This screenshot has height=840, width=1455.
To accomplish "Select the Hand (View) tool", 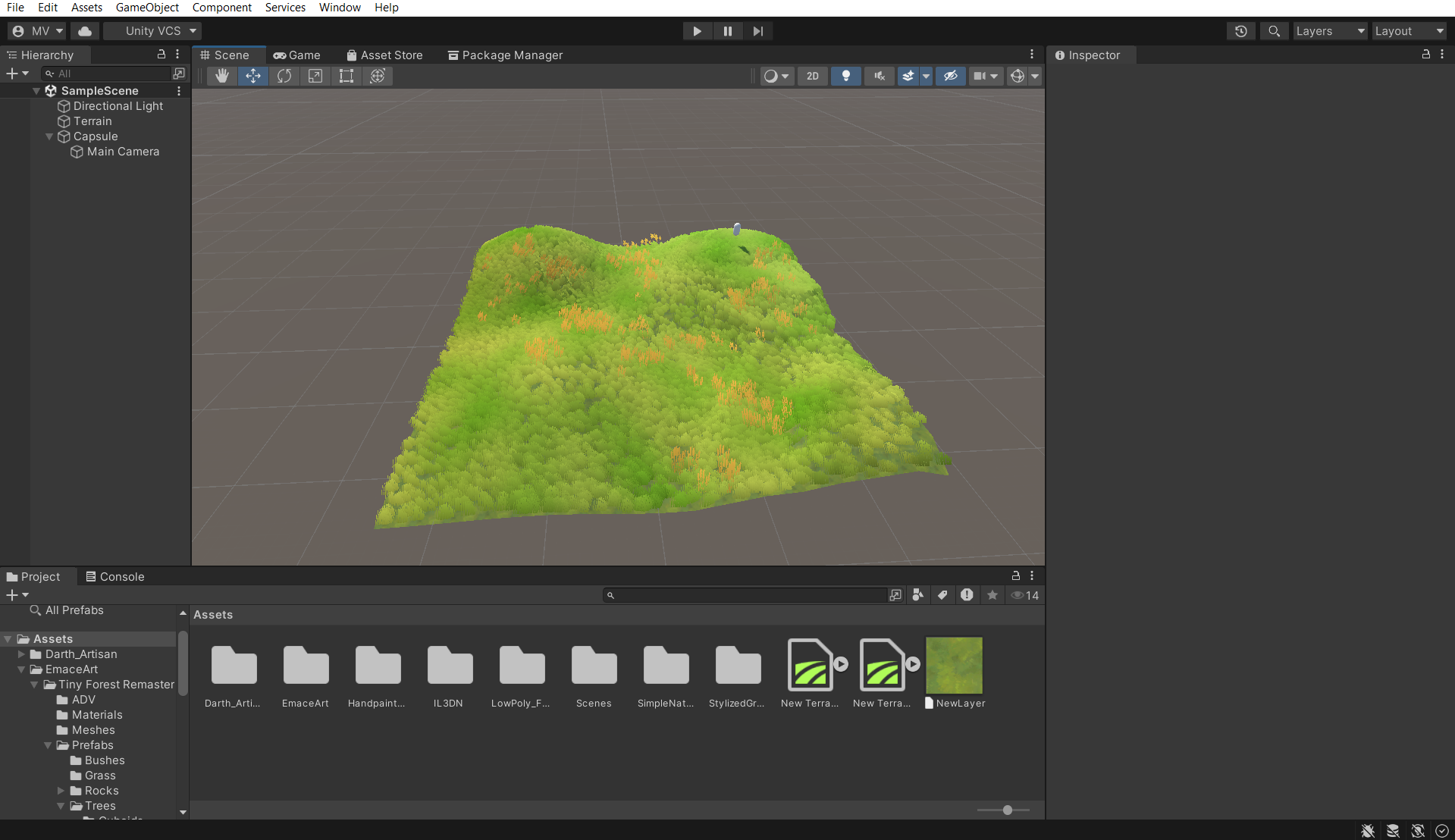I will coord(221,76).
